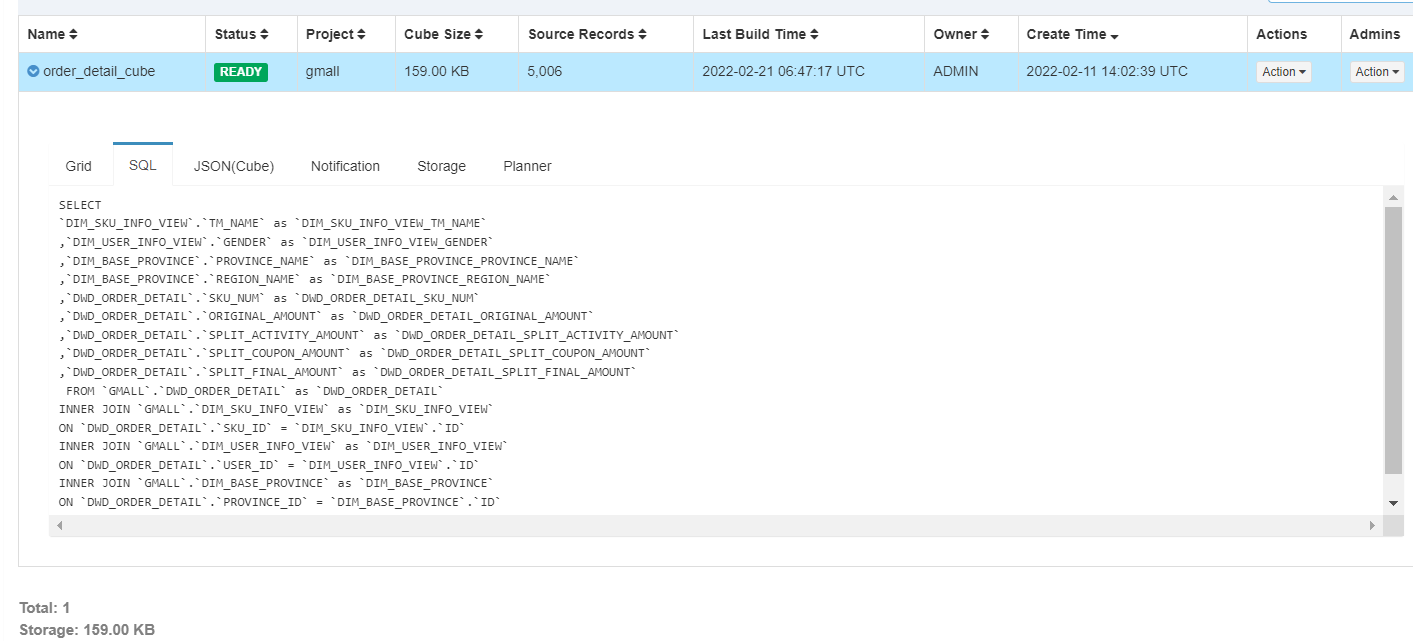Click the SQL panel scrollbar down arrow
The width and height of the screenshot is (1413, 641).
pyautogui.click(x=1392, y=504)
